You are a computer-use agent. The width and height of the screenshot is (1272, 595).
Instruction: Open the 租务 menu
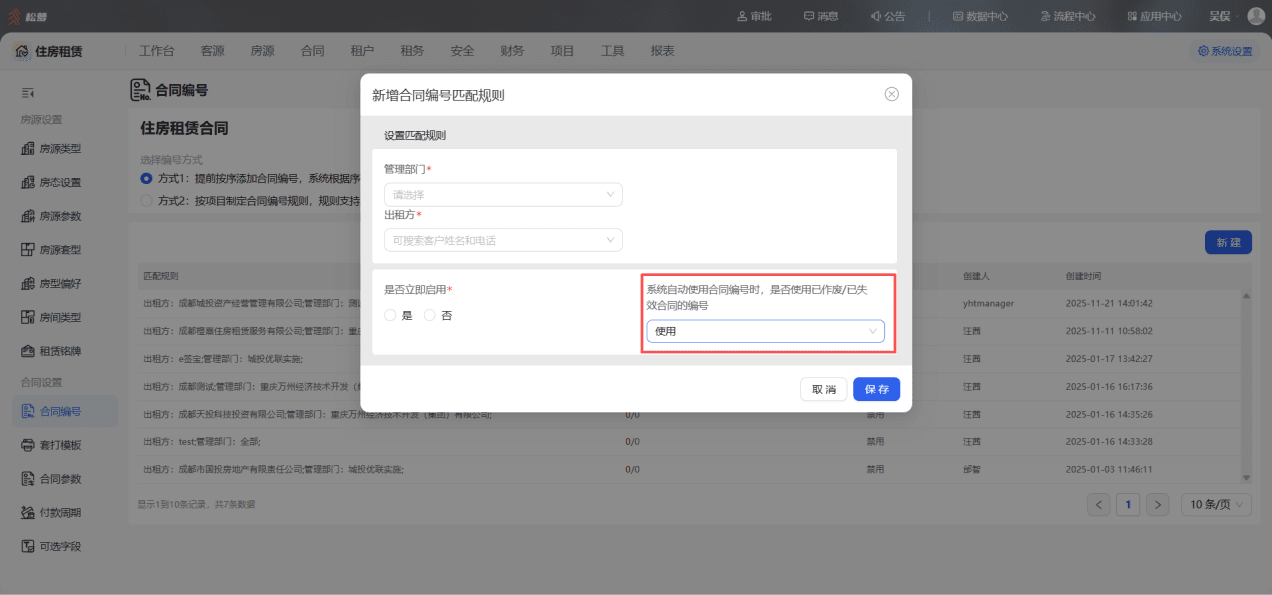coord(412,51)
